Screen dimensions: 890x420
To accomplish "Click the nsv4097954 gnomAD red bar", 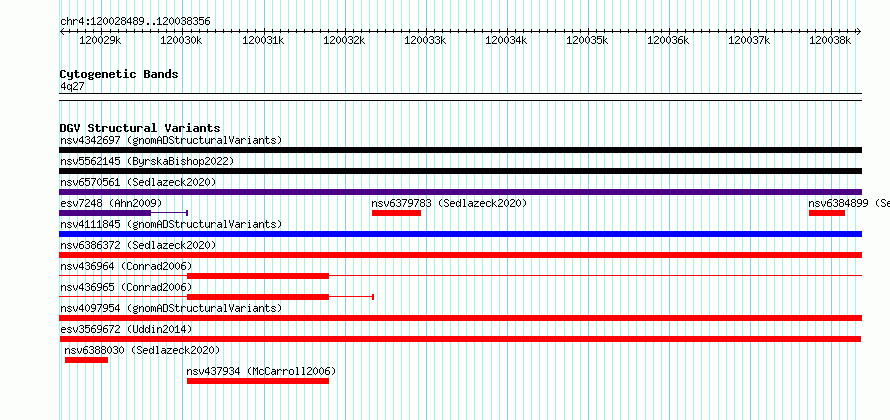I will coord(460,318).
